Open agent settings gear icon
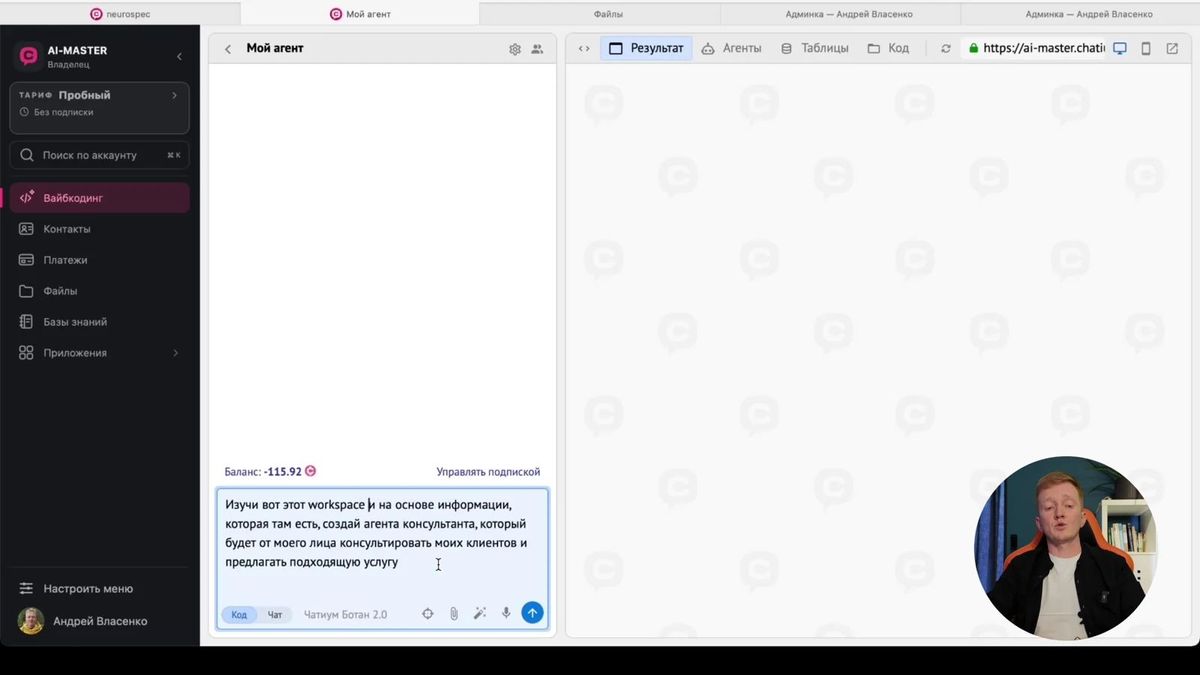Viewport: 1200px width, 675px height. 515,49
